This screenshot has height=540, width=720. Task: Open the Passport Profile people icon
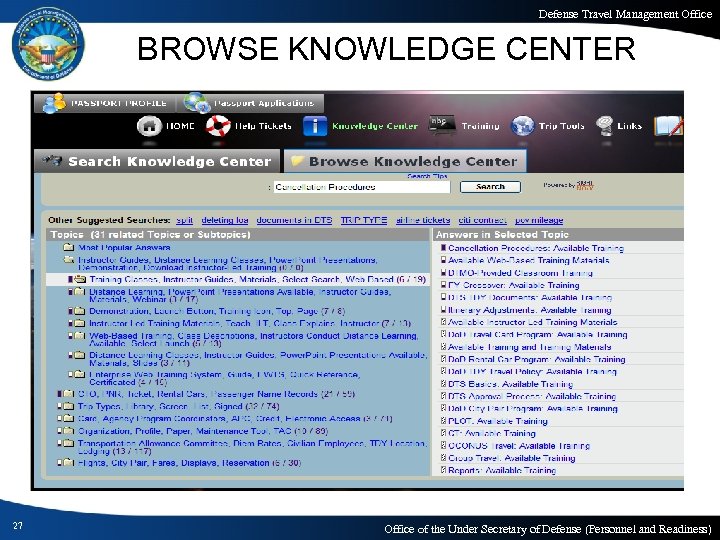pyautogui.click(x=54, y=103)
